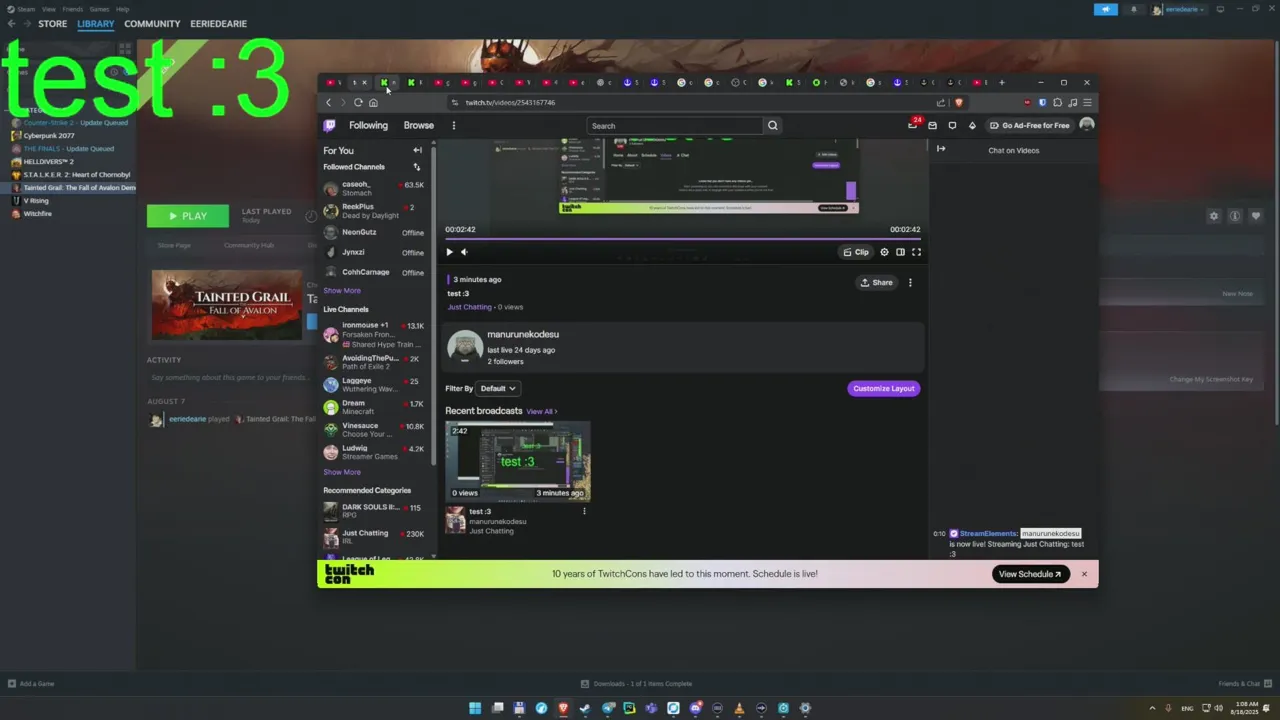The image size is (1280, 720).
Task: Dismiss the TwitchCon banner
Action: pos(1084,574)
